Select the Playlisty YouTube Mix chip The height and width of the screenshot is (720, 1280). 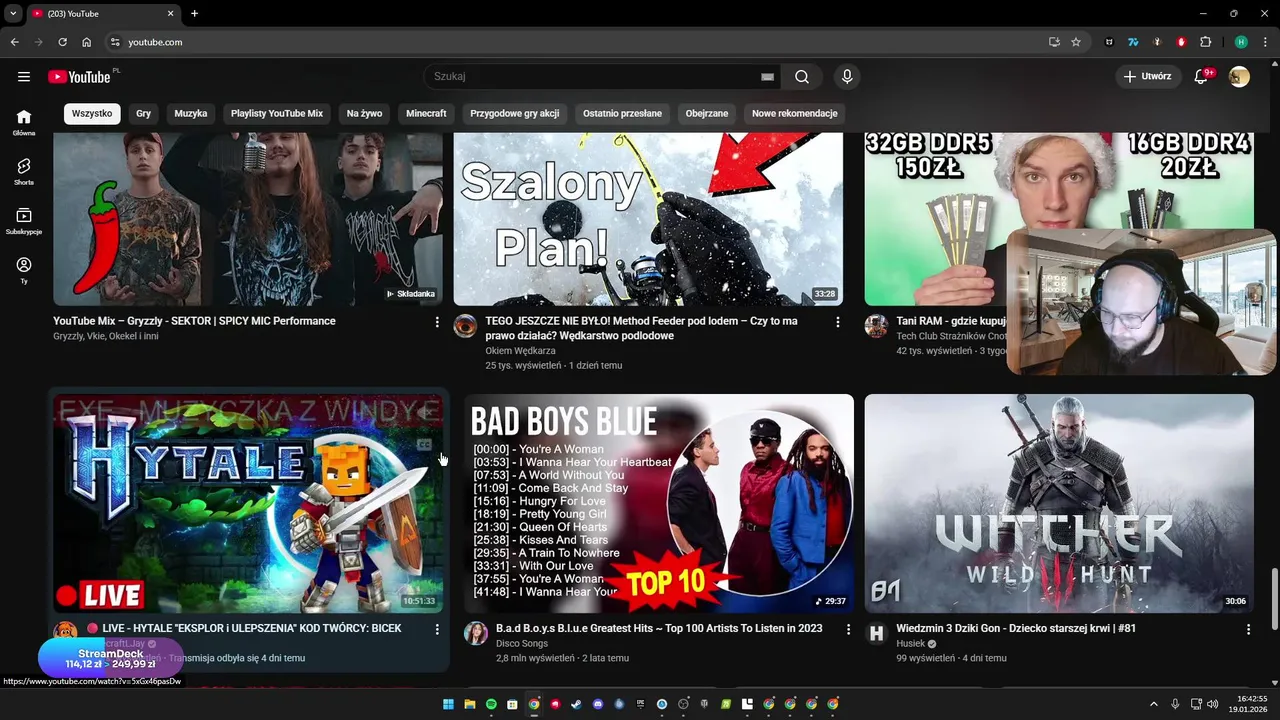(277, 114)
